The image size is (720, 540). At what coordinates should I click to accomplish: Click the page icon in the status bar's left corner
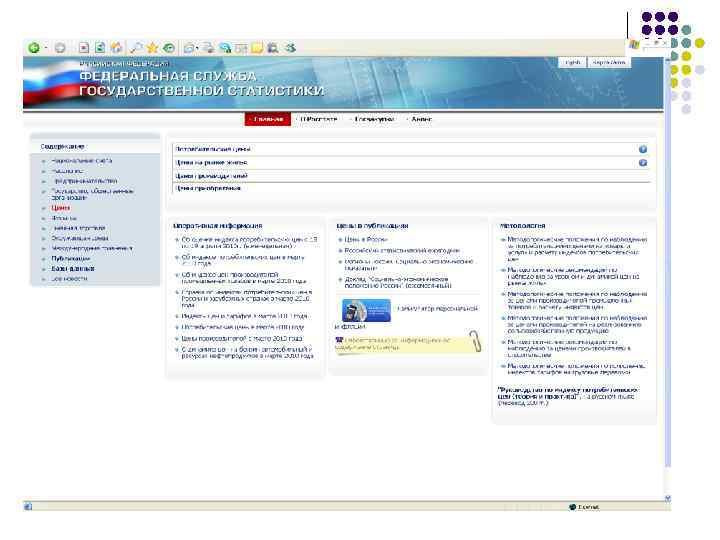click(28, 506)
